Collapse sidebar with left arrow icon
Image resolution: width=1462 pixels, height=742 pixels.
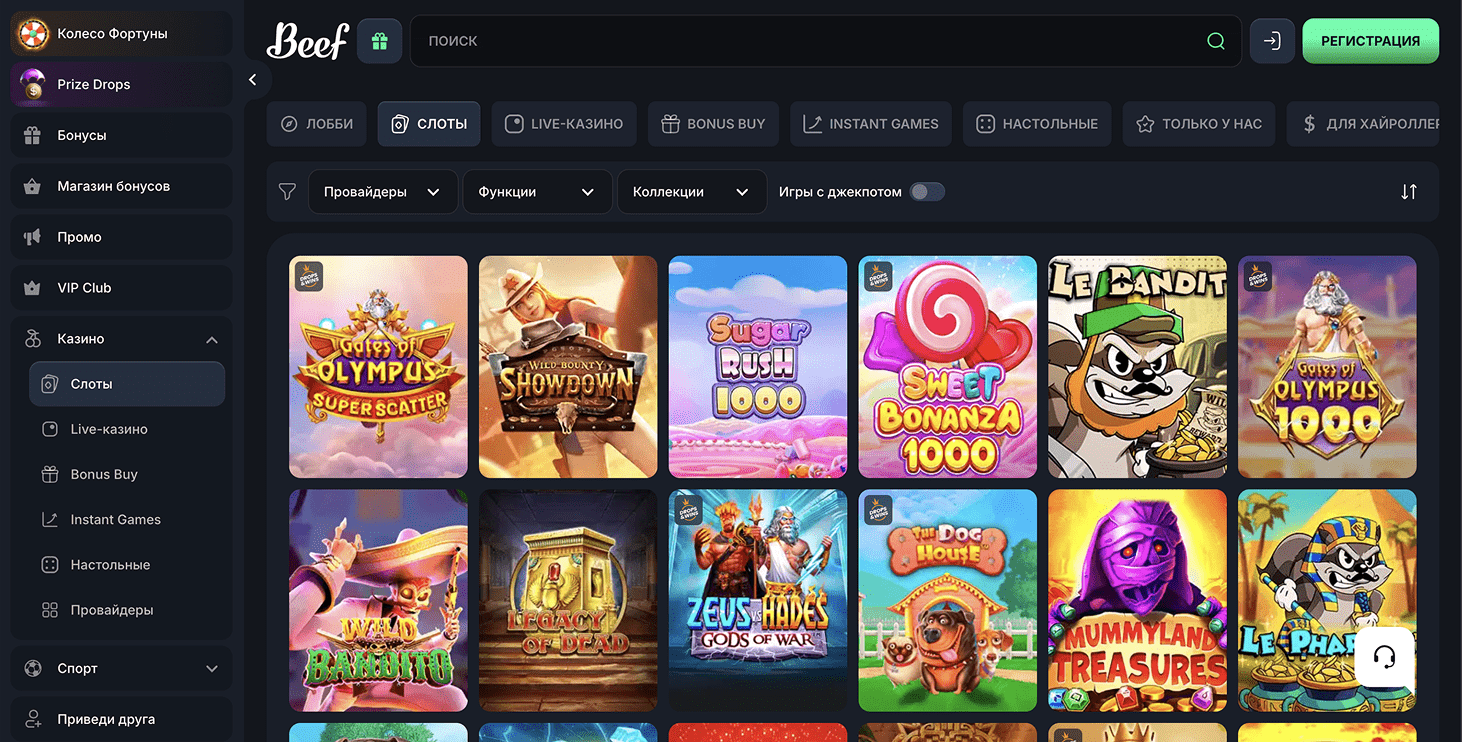[253, 79]
